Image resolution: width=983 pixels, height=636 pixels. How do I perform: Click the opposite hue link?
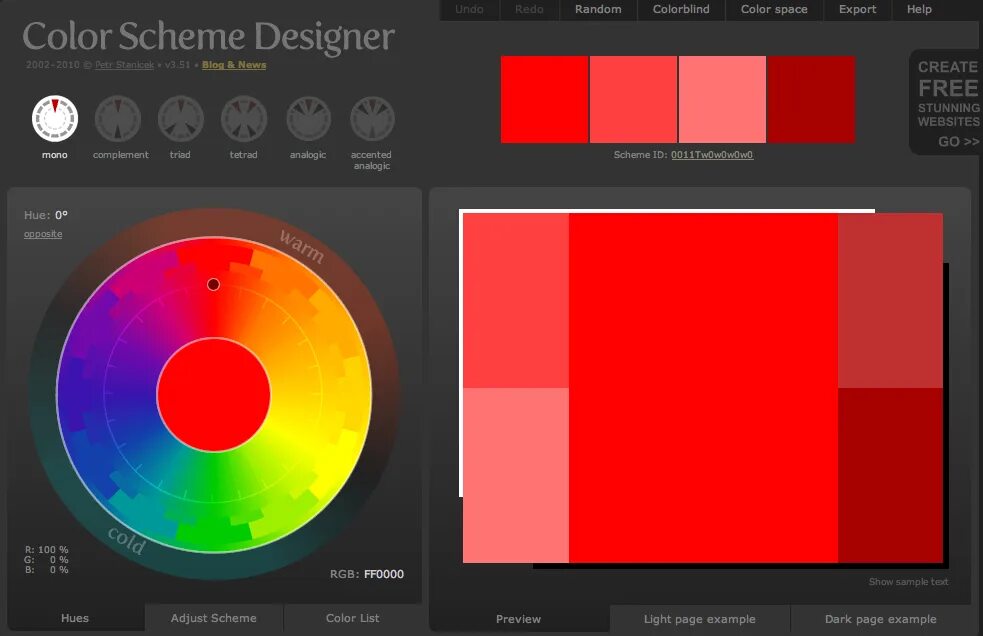42,232
